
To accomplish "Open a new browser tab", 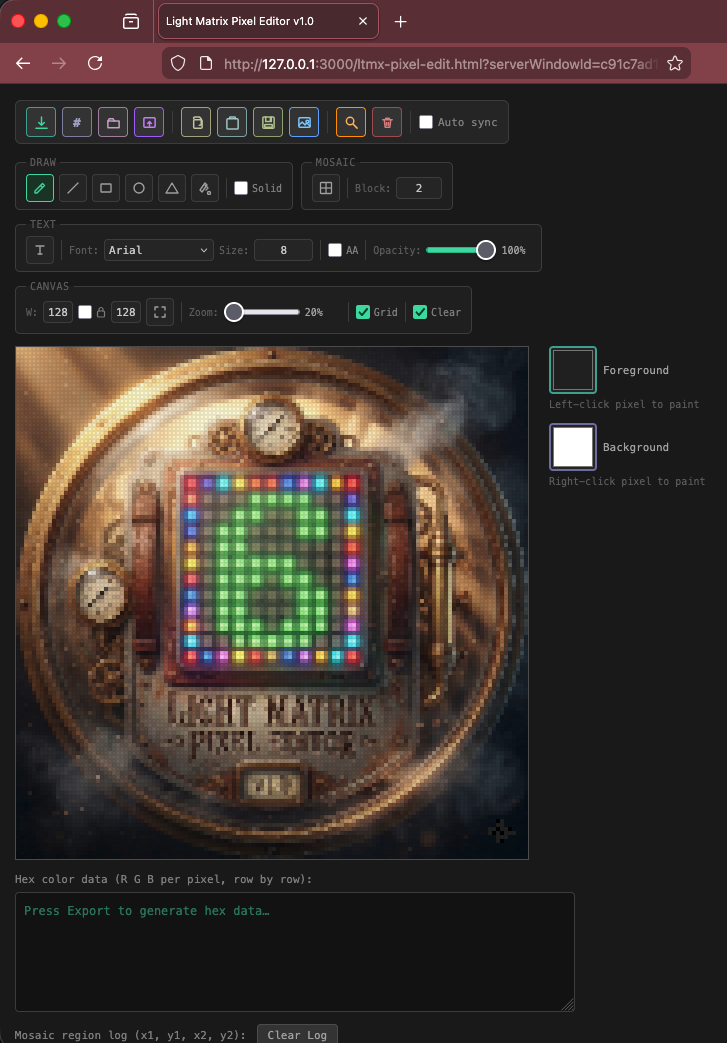I will click(x=400, y=21).
